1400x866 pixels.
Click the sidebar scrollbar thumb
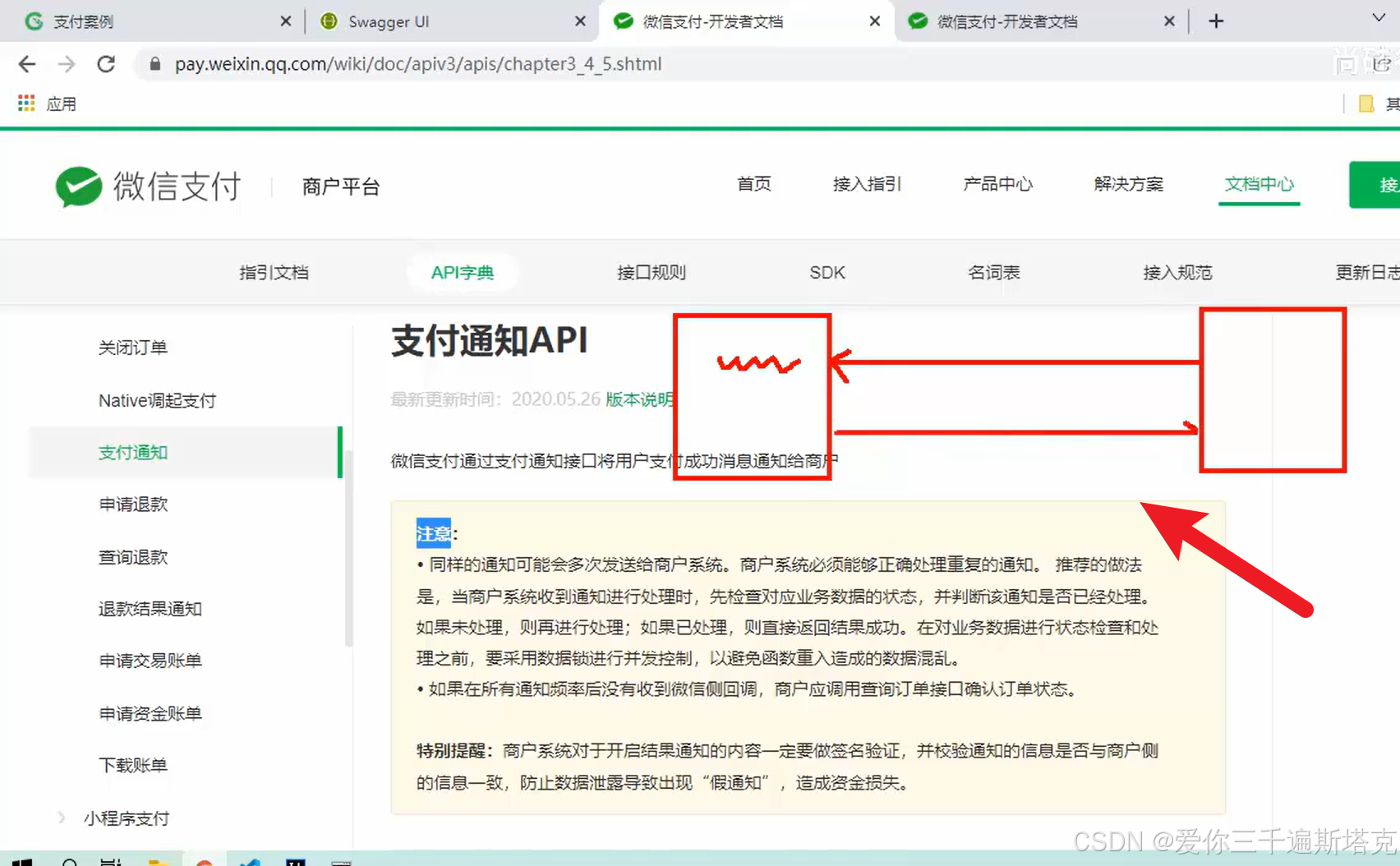348,549
